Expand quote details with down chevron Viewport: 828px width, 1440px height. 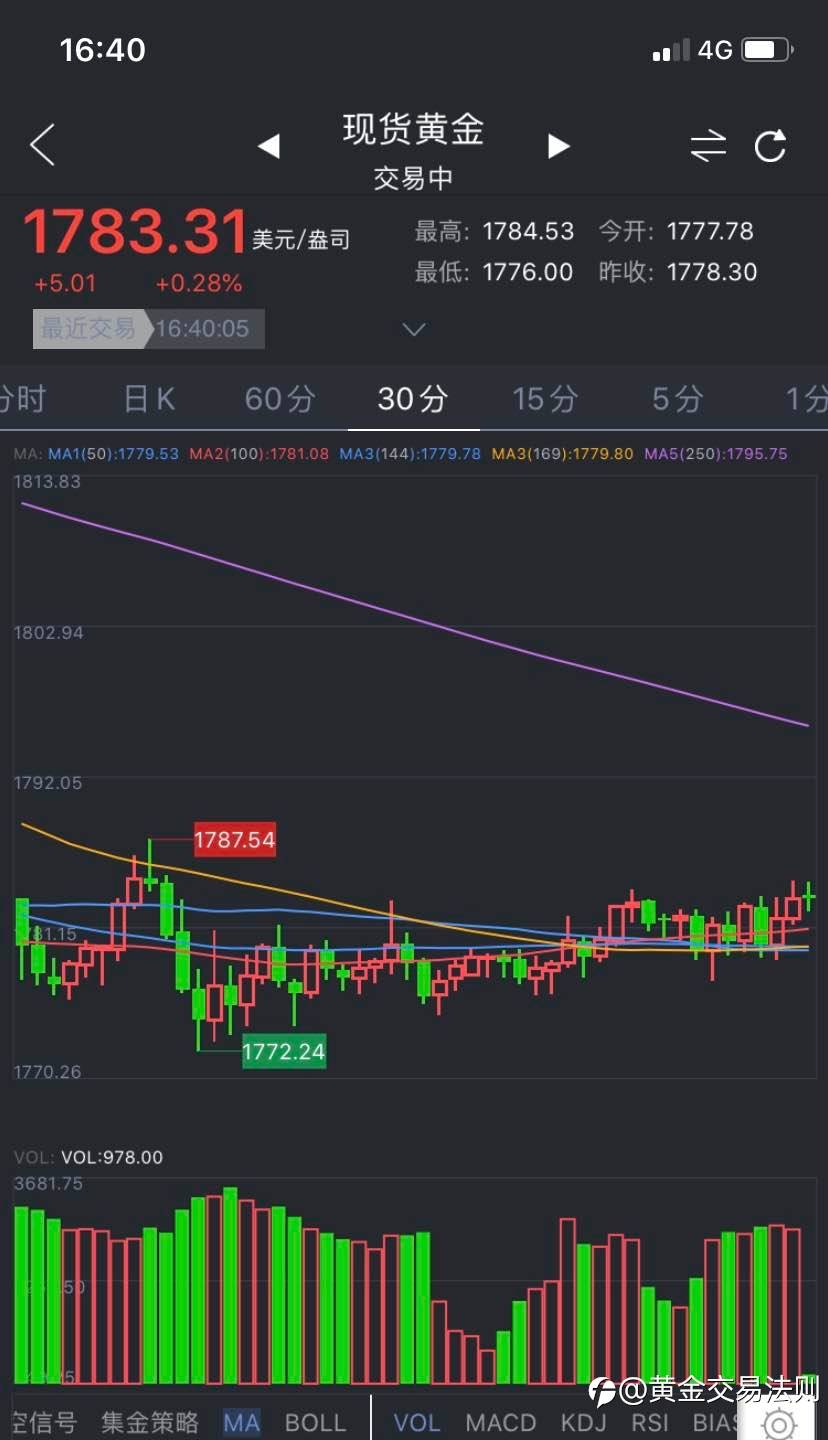[413, 329]
